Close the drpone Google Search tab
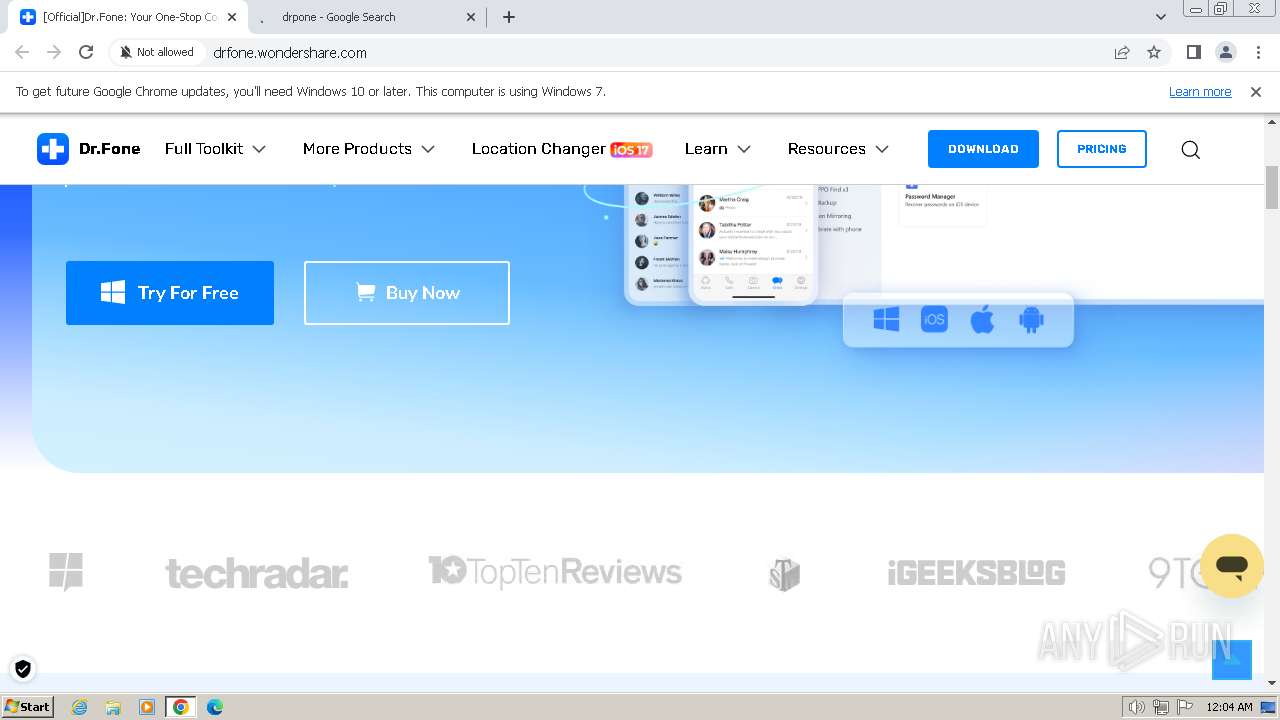Screen dimensions: 1280x720 (472, 17)
